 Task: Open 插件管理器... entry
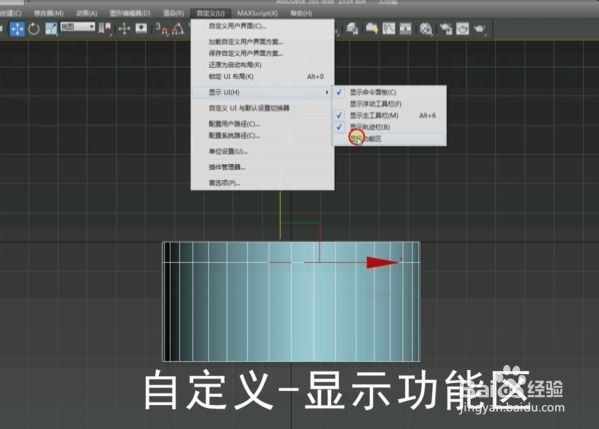click(x=262, y=167)
